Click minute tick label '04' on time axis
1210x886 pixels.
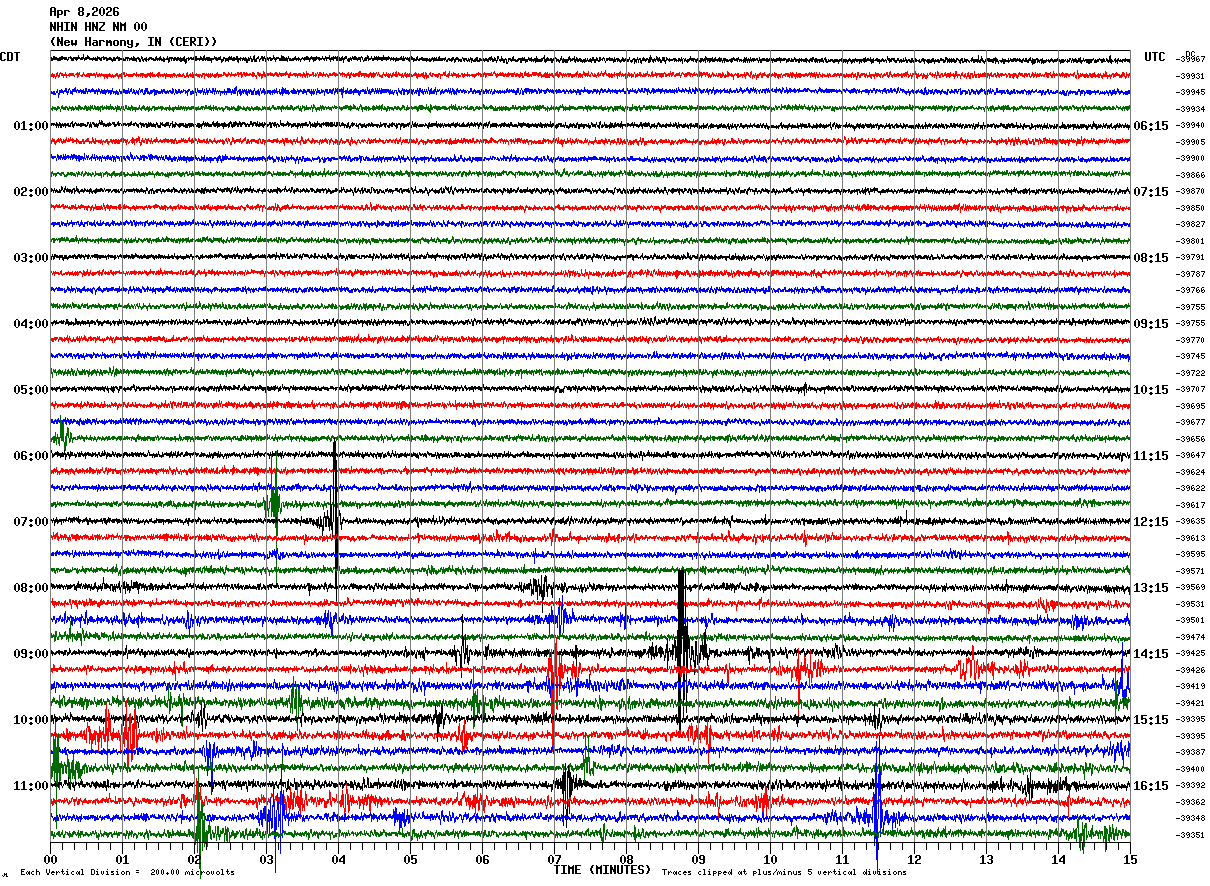tap(338, 859)
